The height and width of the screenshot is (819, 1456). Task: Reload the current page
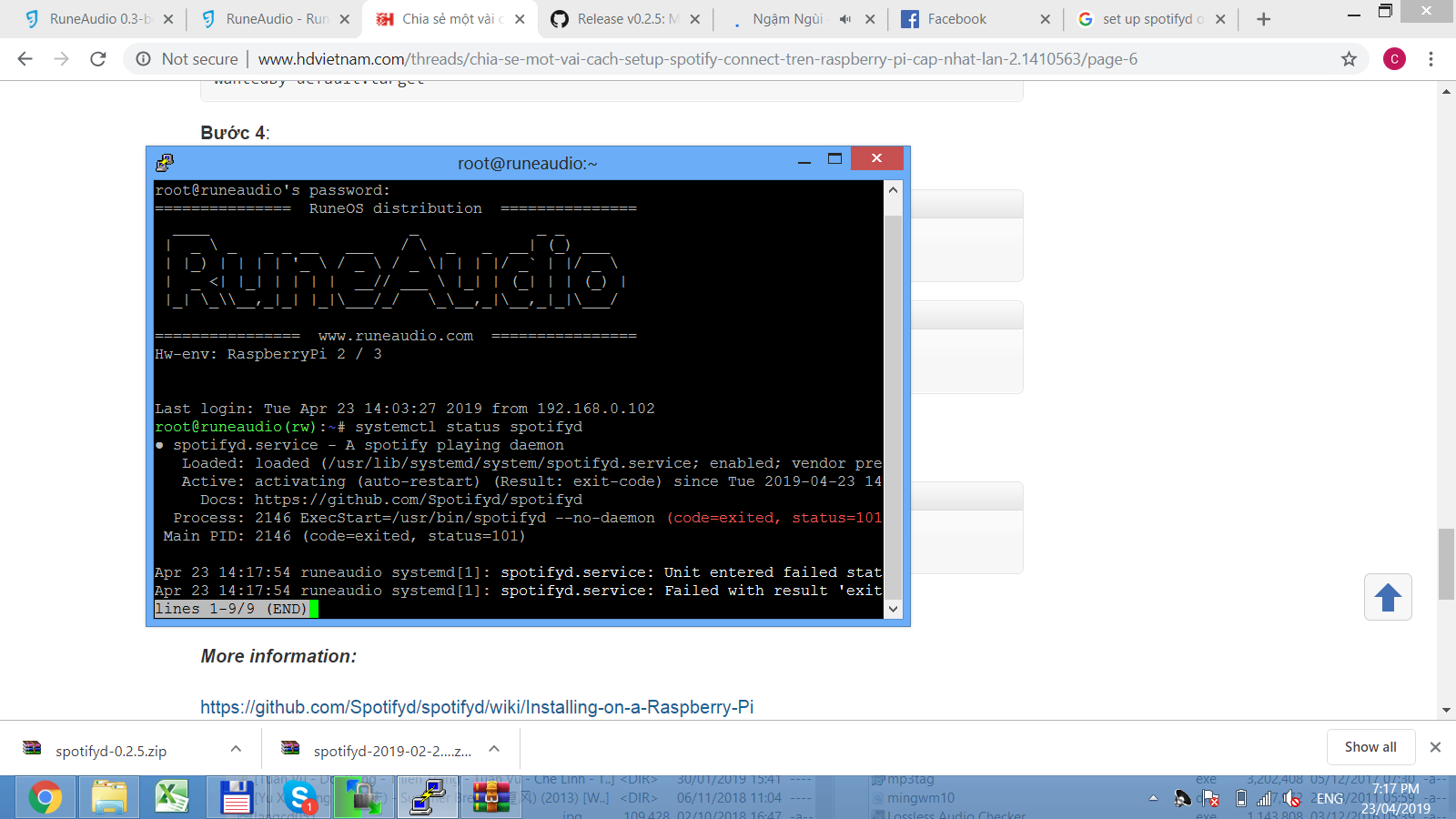point(98,59)
